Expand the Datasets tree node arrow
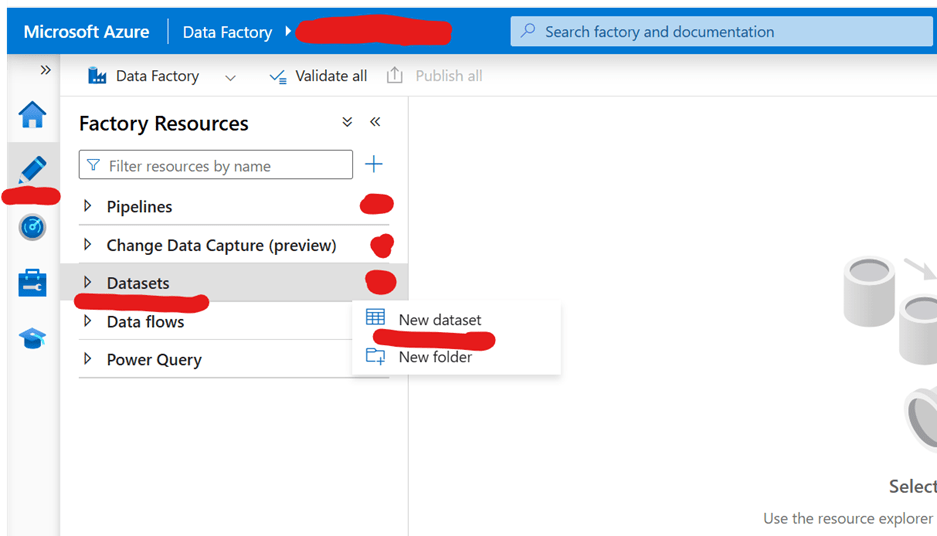The height and width of the screenshot is (536, 937). (88, 283)
